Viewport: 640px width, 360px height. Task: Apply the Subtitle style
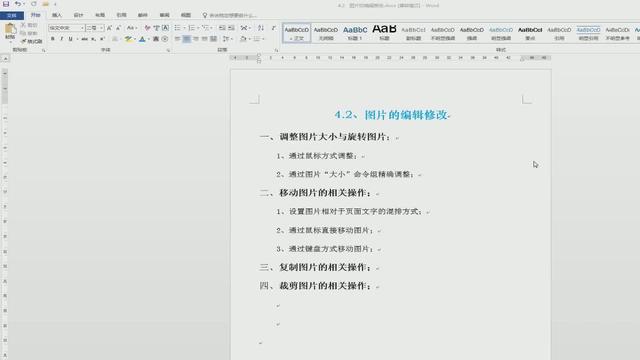pos(413,33)
